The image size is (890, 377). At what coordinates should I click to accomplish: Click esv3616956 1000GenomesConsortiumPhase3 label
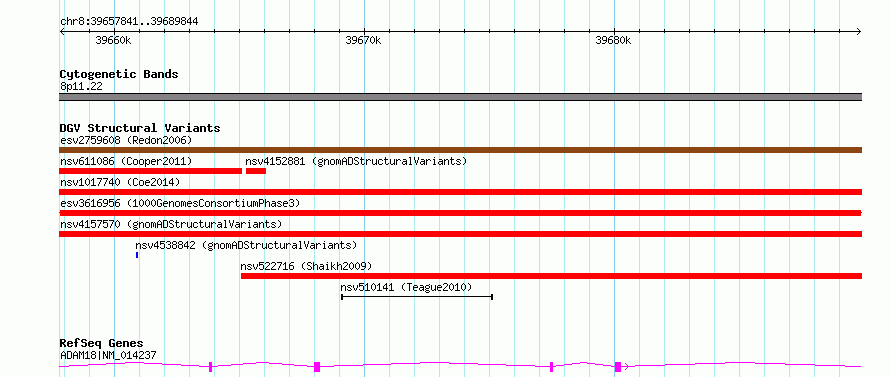180,203
